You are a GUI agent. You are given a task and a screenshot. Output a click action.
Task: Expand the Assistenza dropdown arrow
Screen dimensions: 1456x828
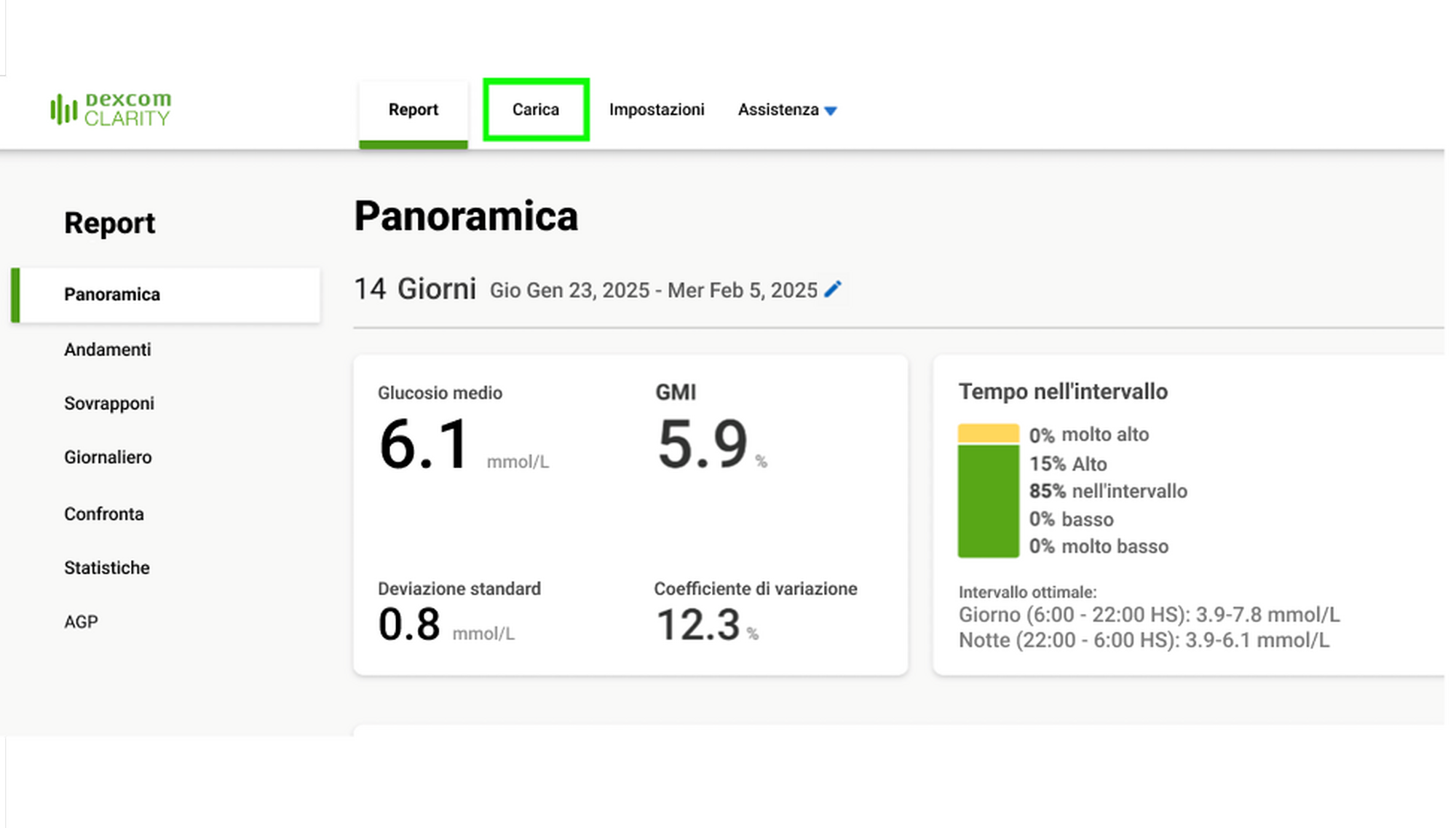click(831, 111)
